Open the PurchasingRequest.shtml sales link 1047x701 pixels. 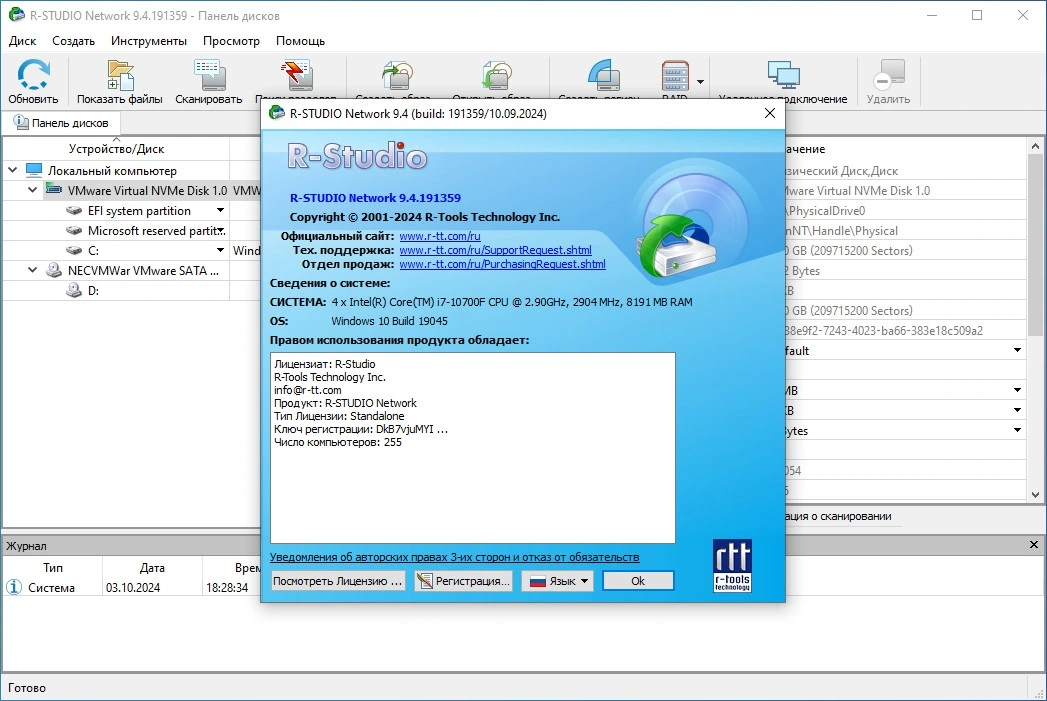click(502, 264)
